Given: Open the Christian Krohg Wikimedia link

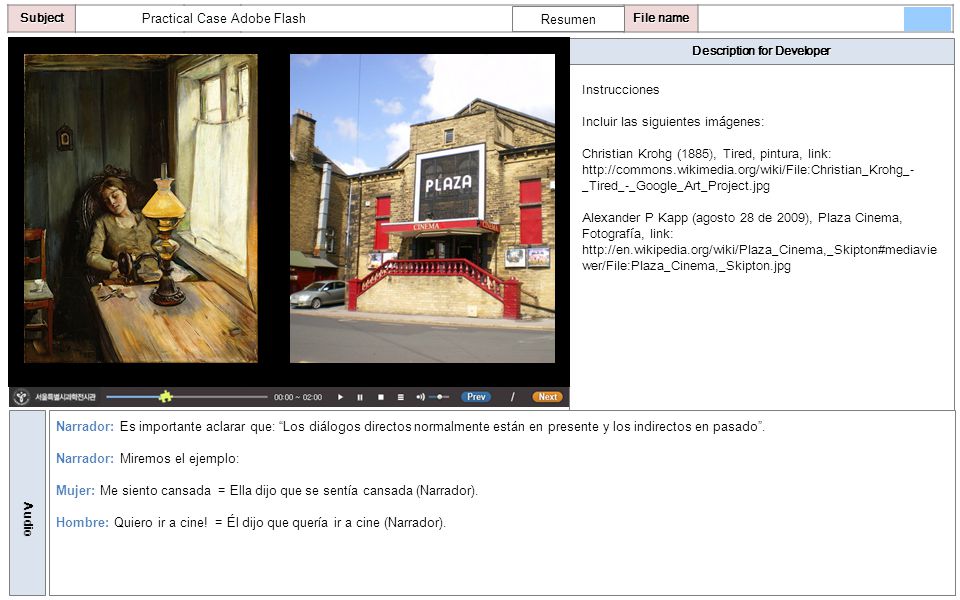Looking at the screenshot, I should [x=748, y=178].
